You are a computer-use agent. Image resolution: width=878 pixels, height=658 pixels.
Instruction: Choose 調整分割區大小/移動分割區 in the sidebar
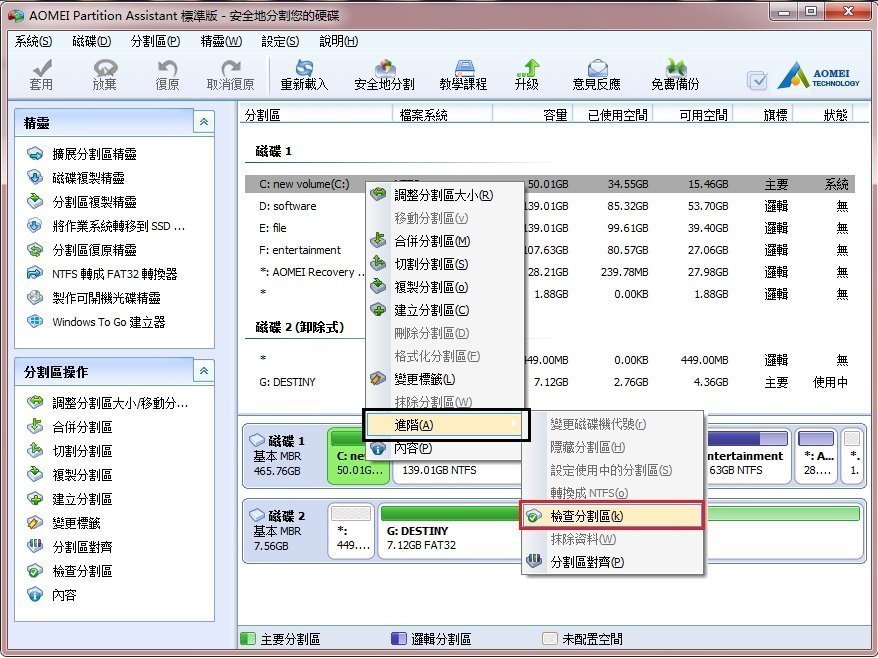pyautogui.click(x=108, y=403)
